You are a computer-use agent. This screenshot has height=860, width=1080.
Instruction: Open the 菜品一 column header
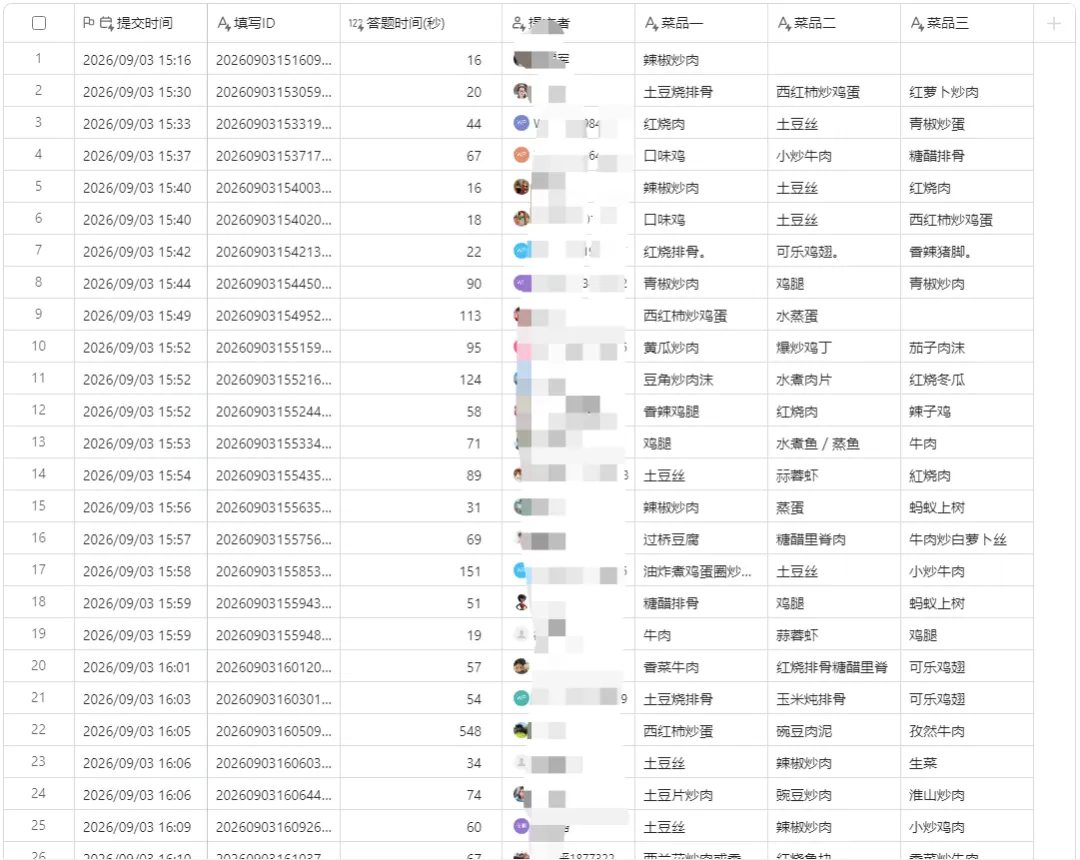[701, 23]
